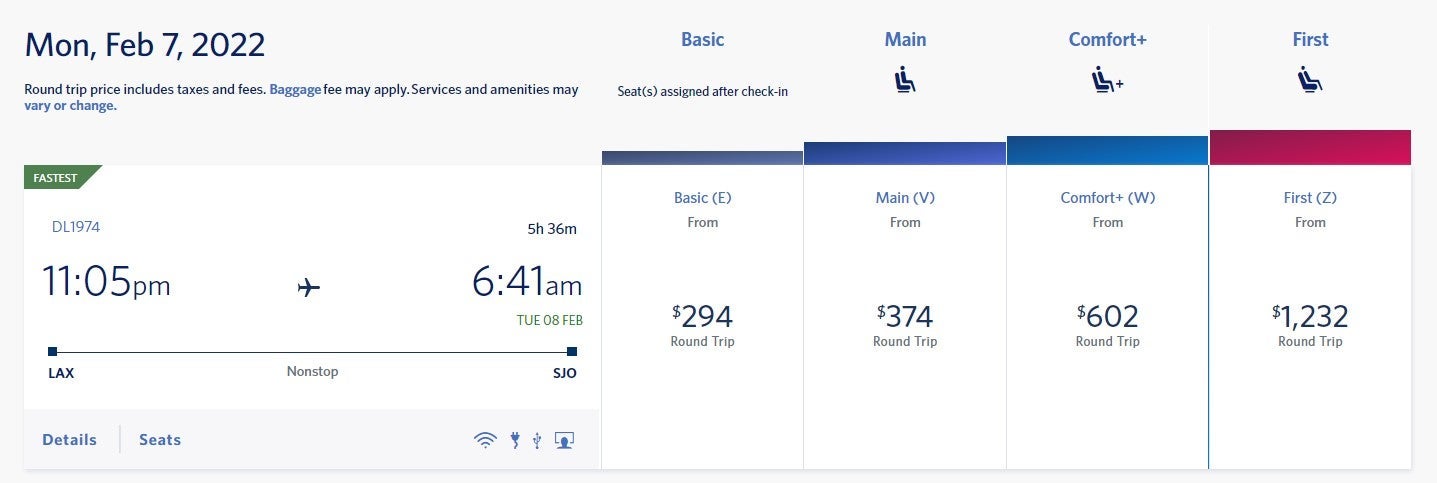Click the Basic column header
The image size is (1437, 483).
coord(702,40)
